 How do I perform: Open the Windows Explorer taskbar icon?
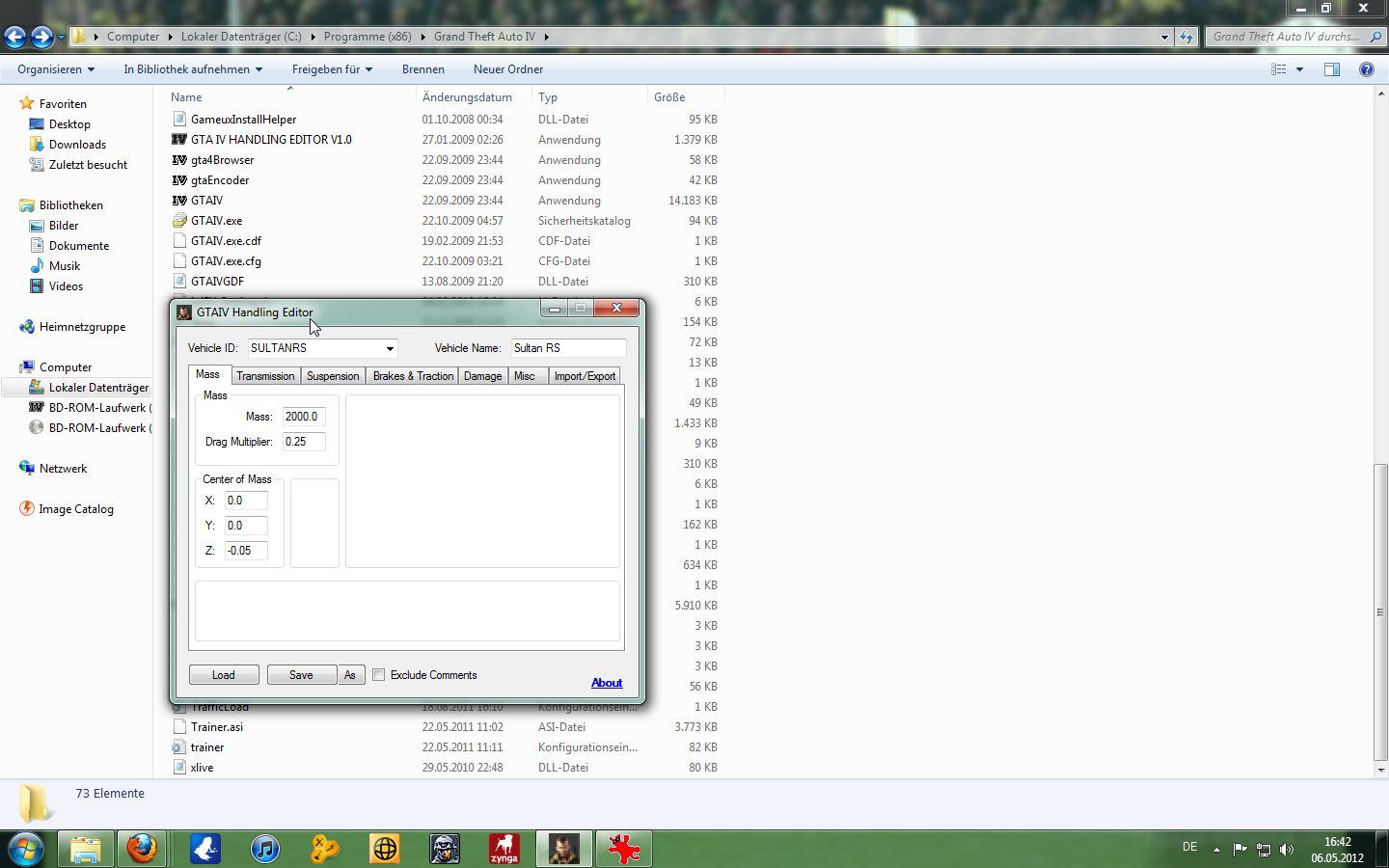tap(85, 849)
